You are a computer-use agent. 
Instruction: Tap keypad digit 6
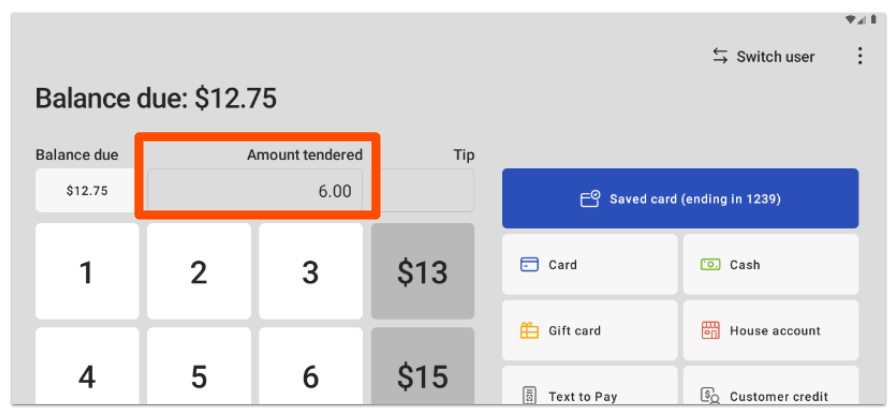[x=310, y=376]
